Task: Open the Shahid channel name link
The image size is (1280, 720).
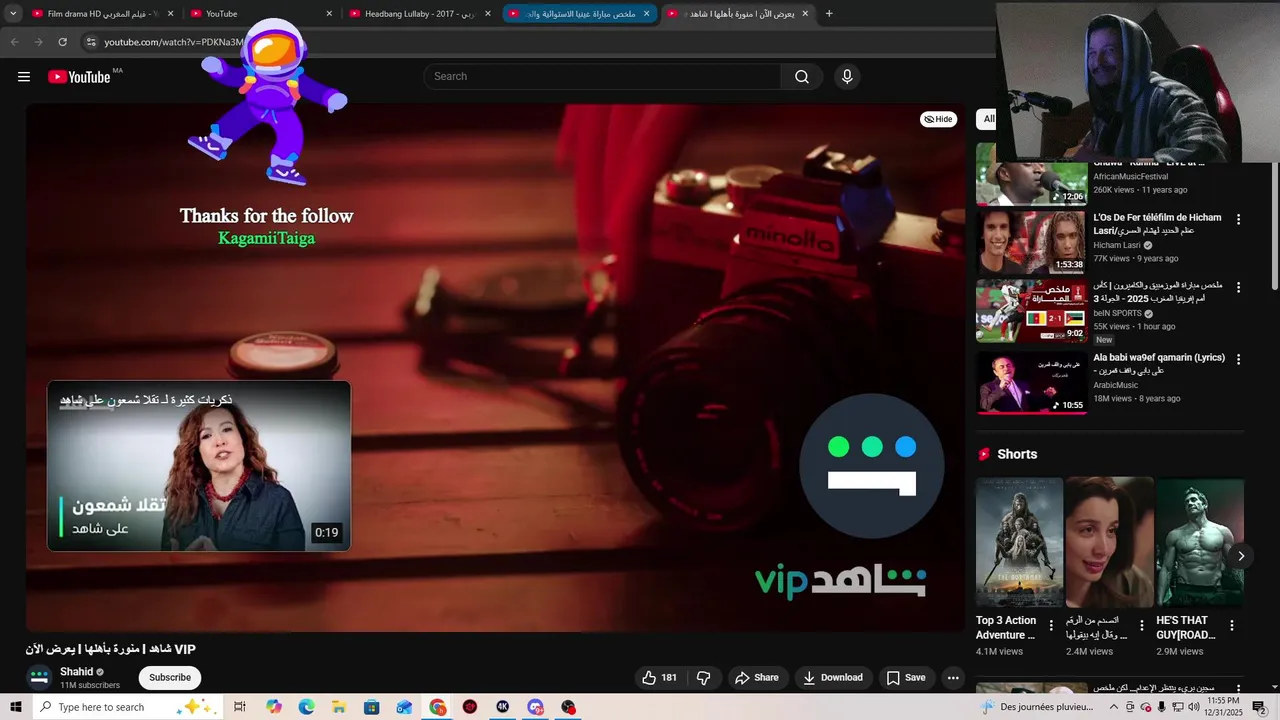Action: 76,672
